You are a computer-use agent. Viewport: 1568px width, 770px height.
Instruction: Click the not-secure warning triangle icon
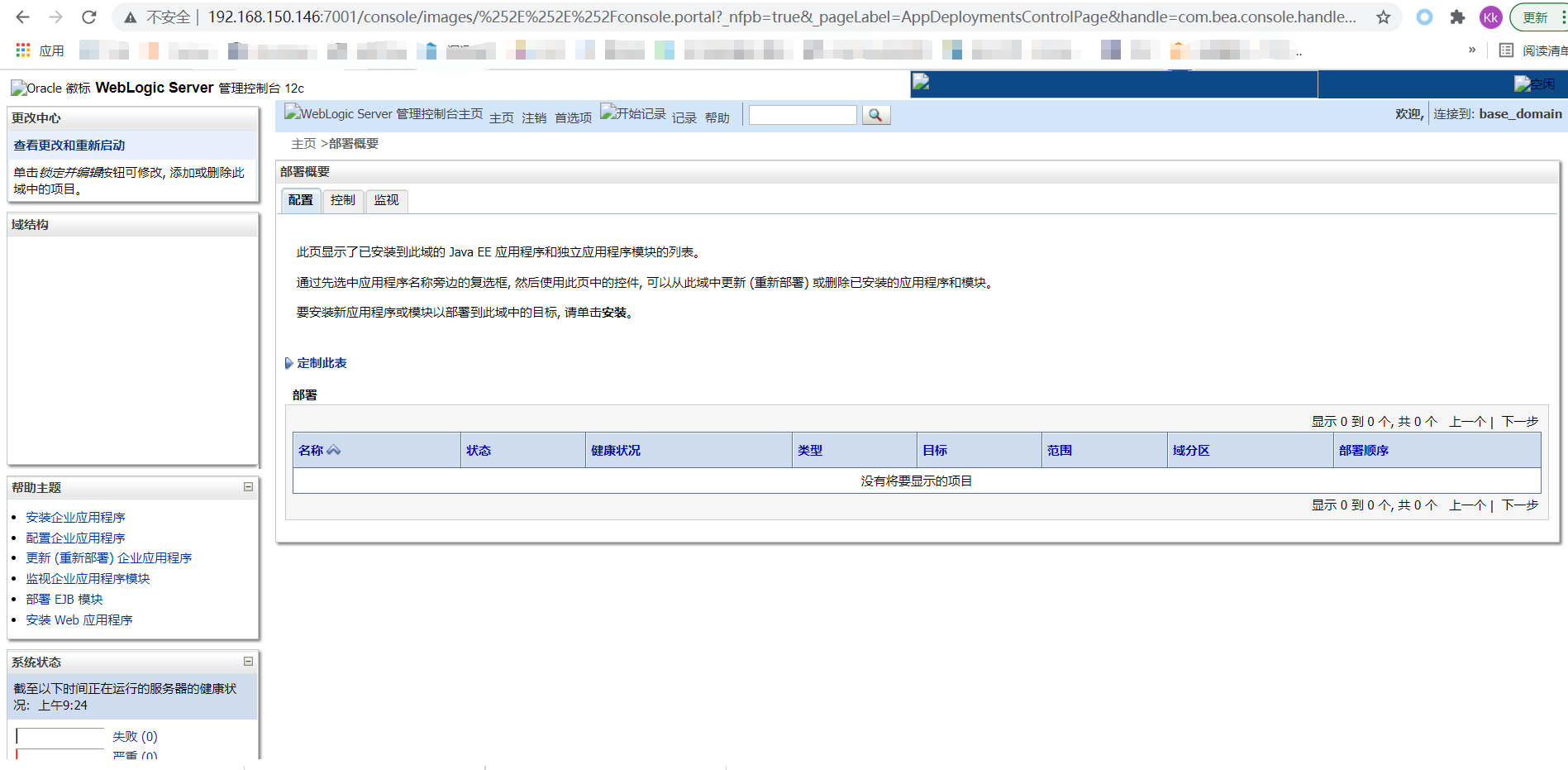[x=130, y=17]
